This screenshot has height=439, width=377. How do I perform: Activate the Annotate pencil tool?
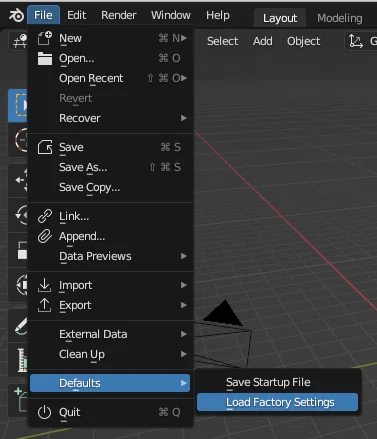click(19, 325)
